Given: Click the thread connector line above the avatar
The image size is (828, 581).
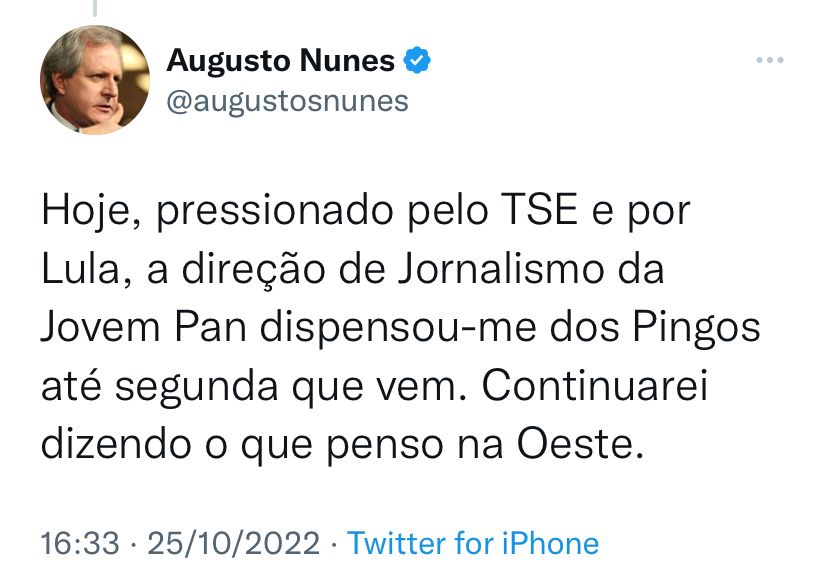Looking at the screenshot, I should click(94, 9).
